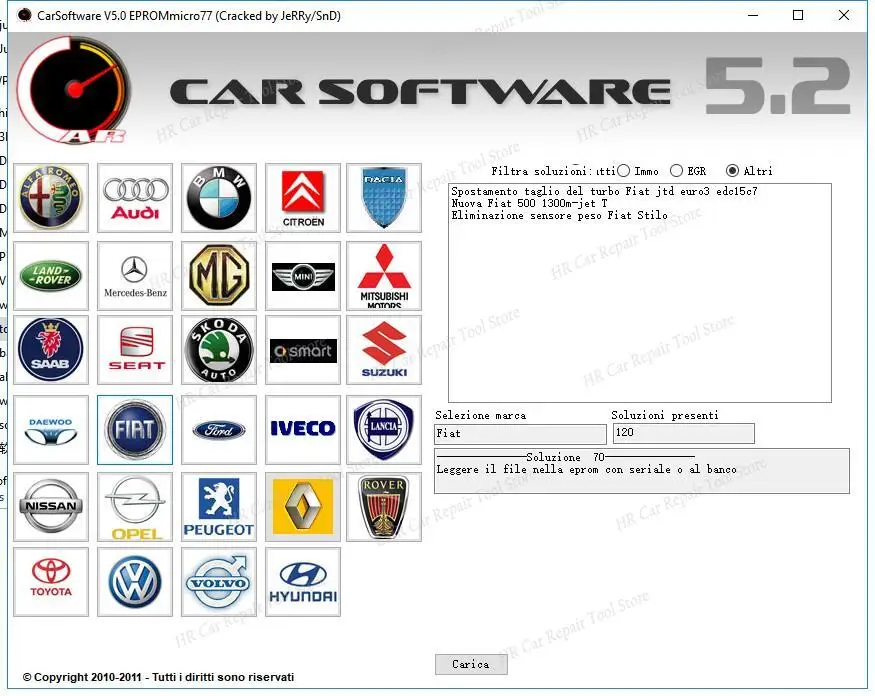Enable the EGR solutions filter

click(678, 170)
